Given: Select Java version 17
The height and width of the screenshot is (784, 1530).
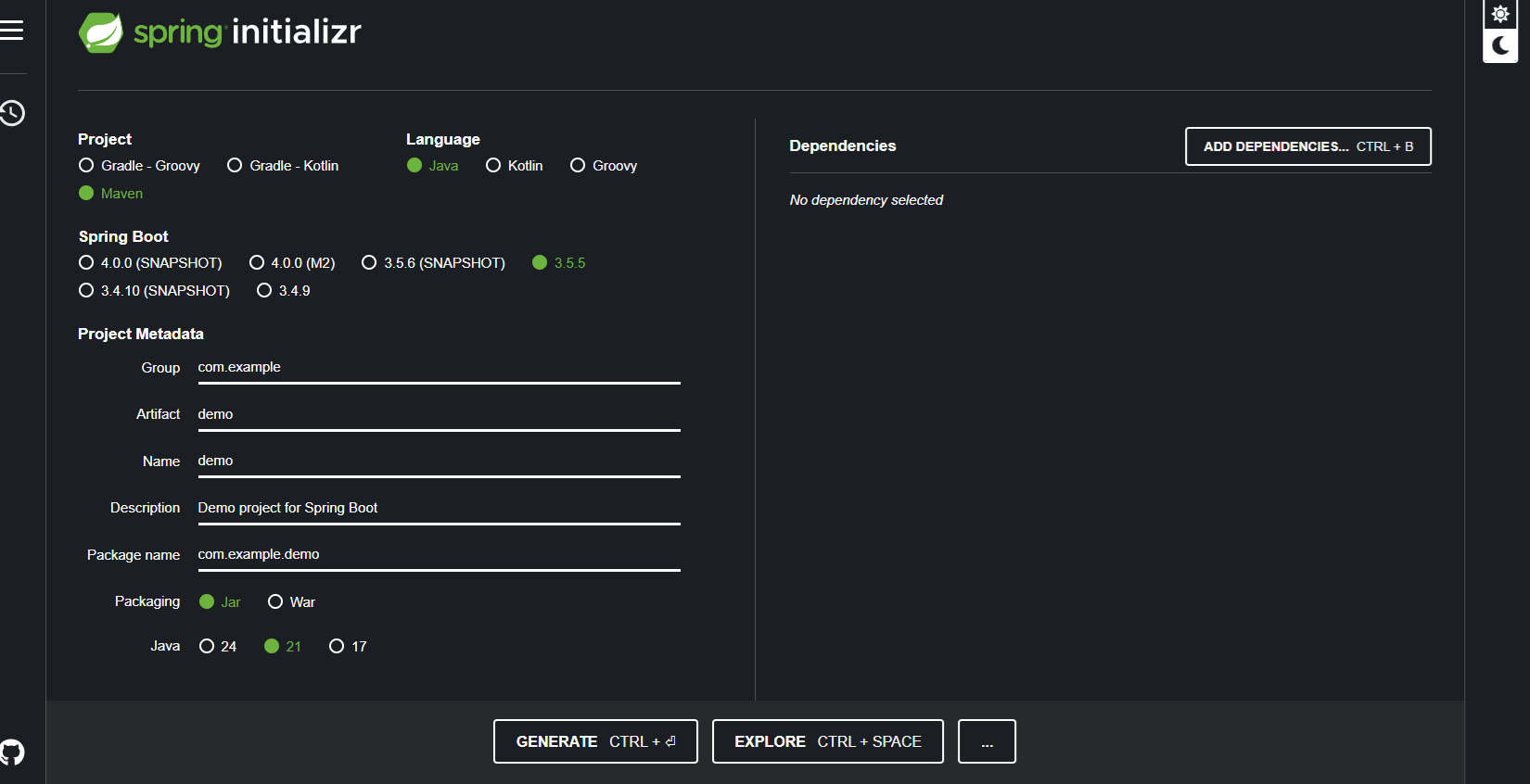Looking at the screenshot, I should tap(348, 647).
